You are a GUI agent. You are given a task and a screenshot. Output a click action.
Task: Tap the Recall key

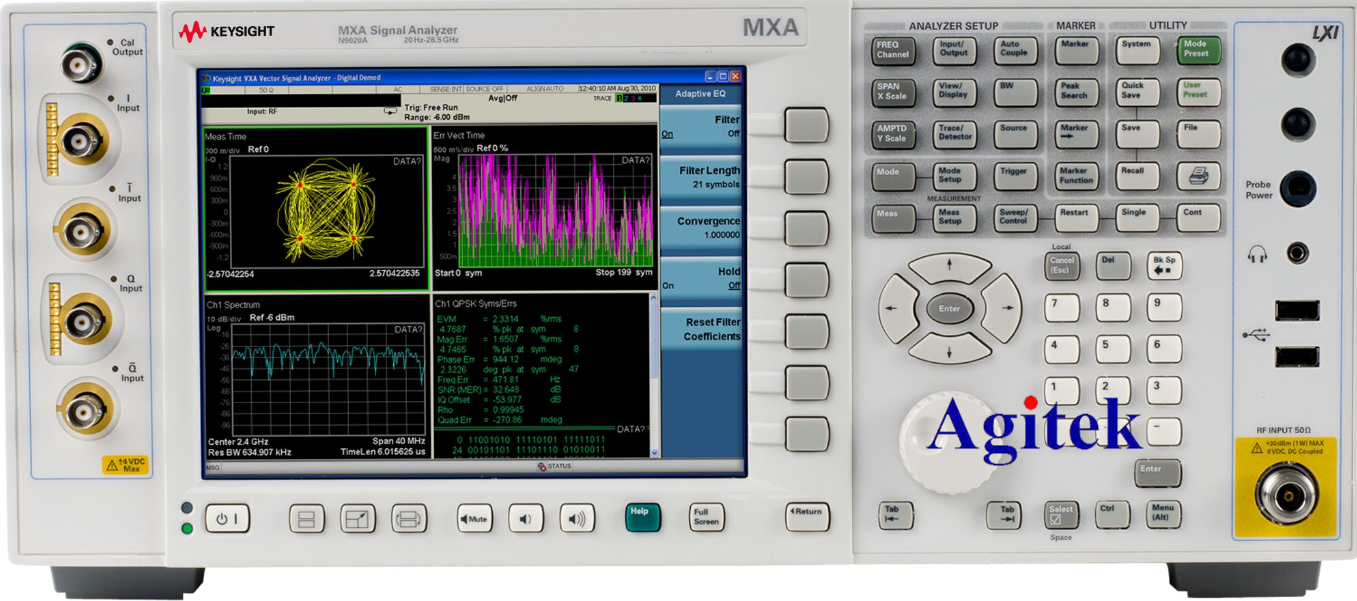1137,177
